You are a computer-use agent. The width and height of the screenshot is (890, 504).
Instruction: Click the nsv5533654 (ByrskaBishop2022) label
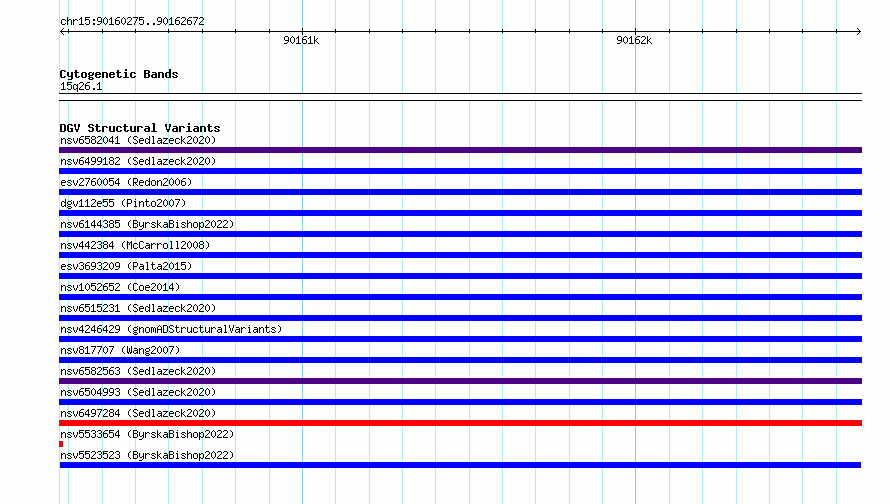(147, 434)
